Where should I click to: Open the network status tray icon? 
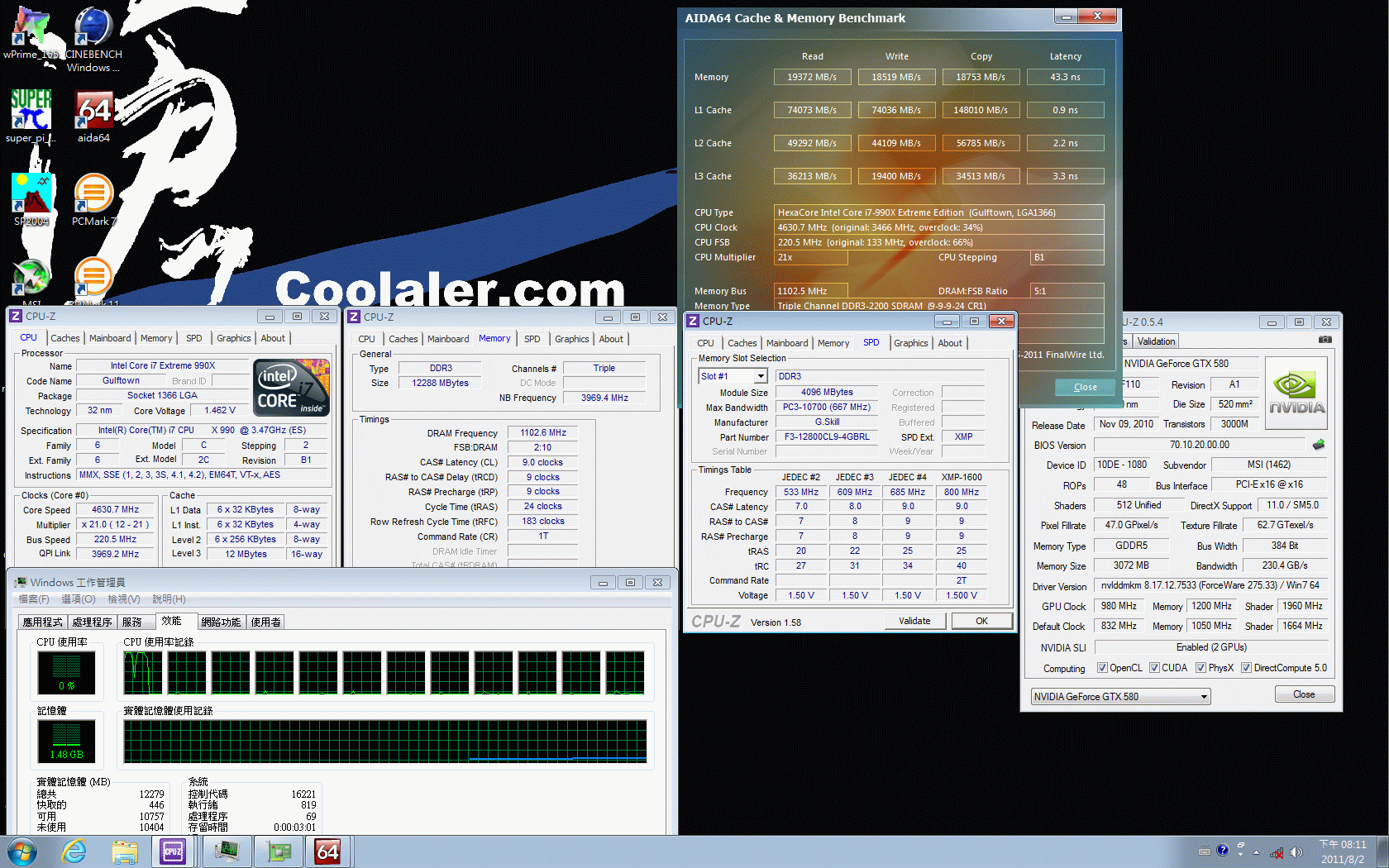click(1277, 851)
